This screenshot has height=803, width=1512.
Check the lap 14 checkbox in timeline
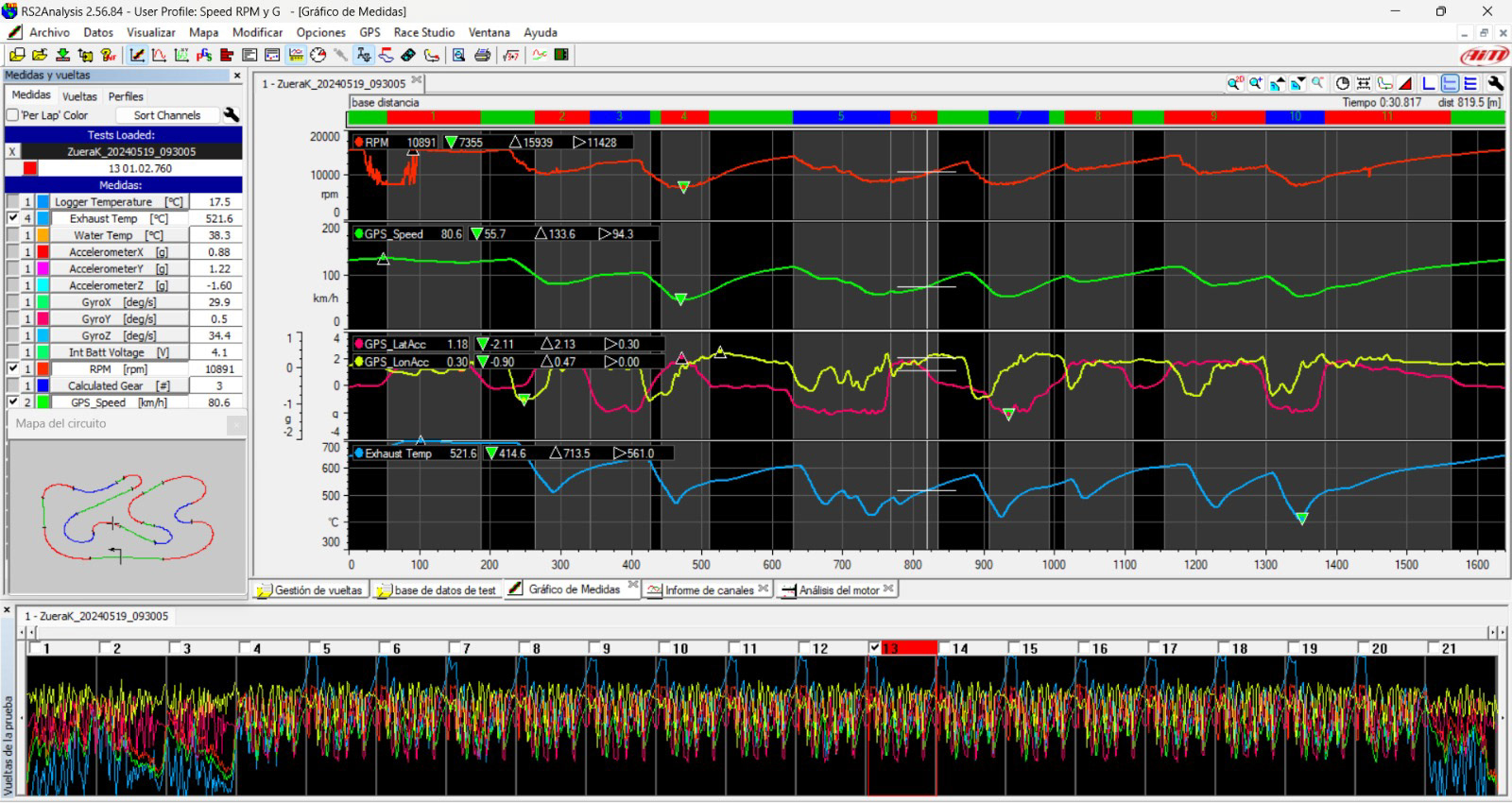944,648
